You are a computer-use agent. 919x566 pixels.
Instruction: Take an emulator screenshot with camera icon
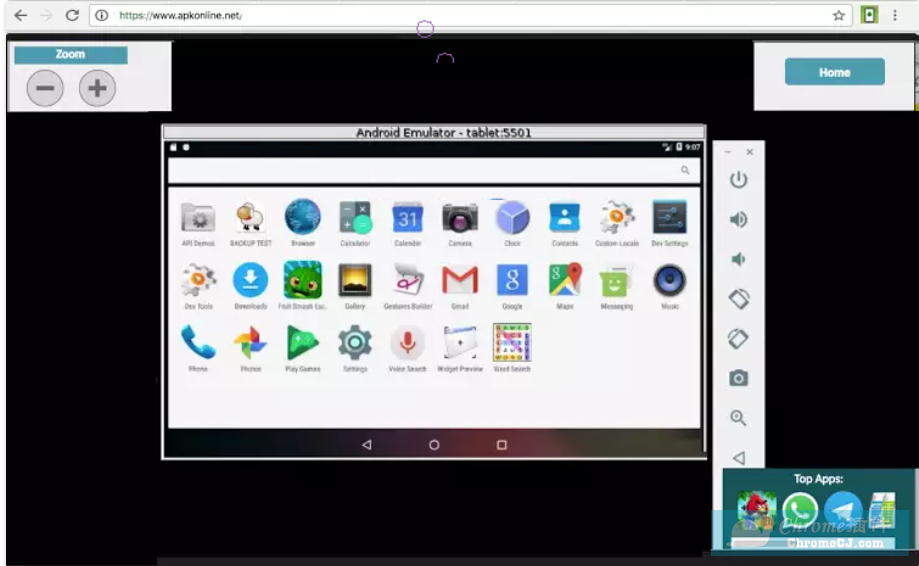point(738,378)
